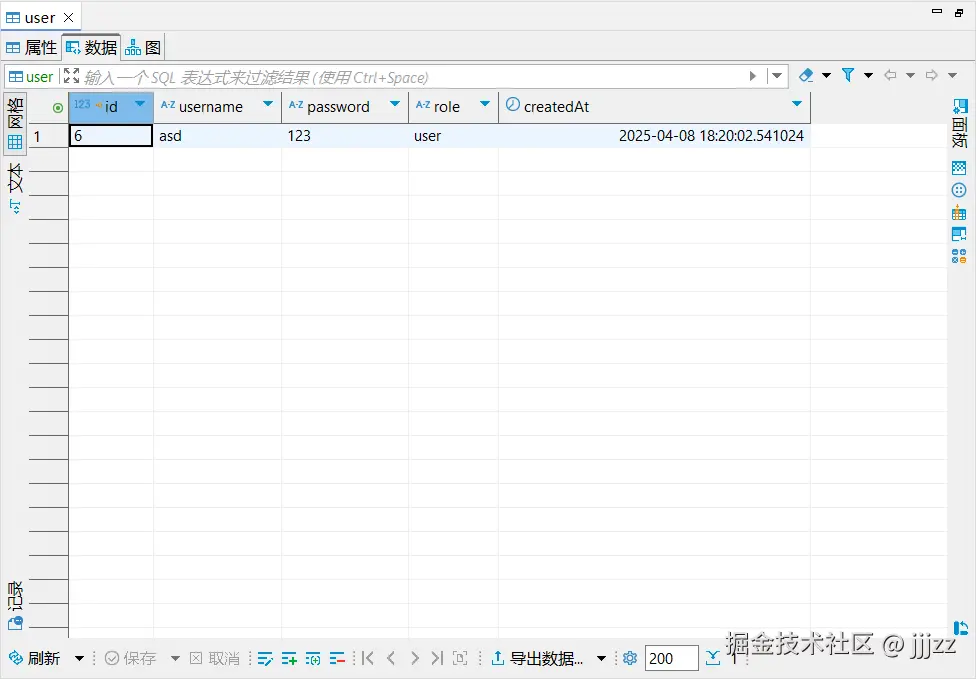This screenshot has height=679, width=976.
Task: Go to previous row arrow in bottom toolbar
Action: click(x=391, y=658)
